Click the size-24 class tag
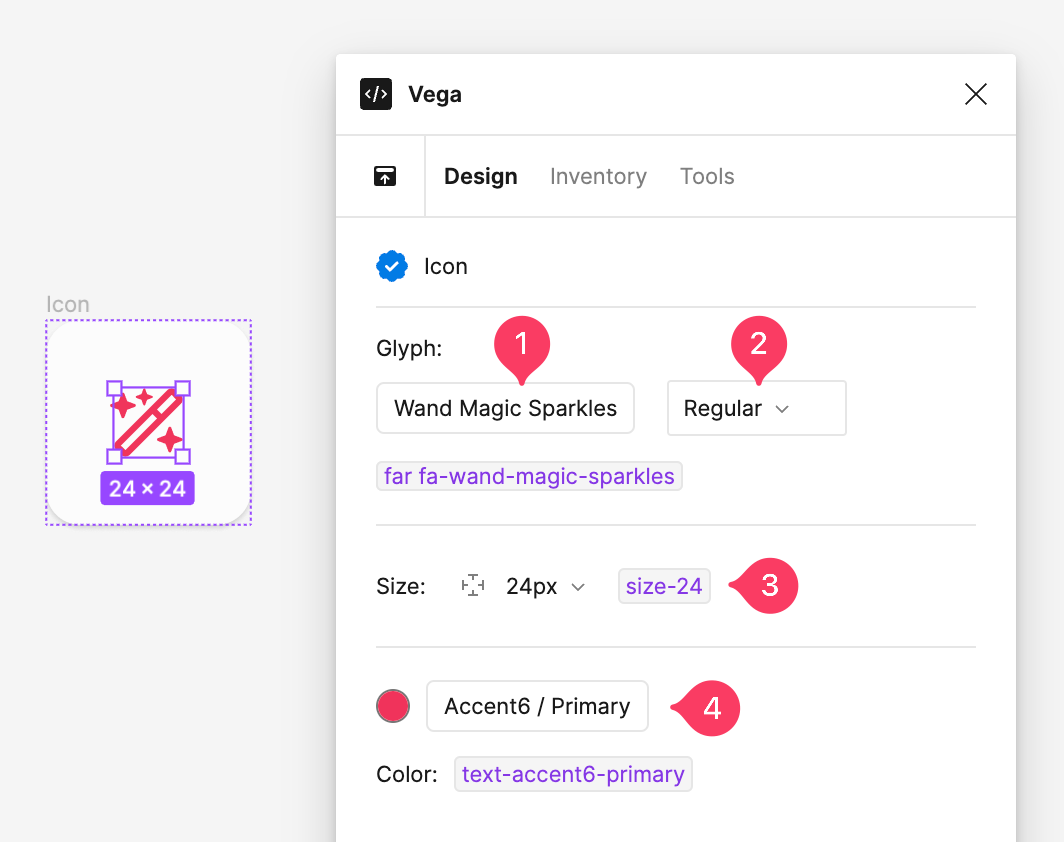The width and height of the screenshot is (1064, 842). point(664,586)
